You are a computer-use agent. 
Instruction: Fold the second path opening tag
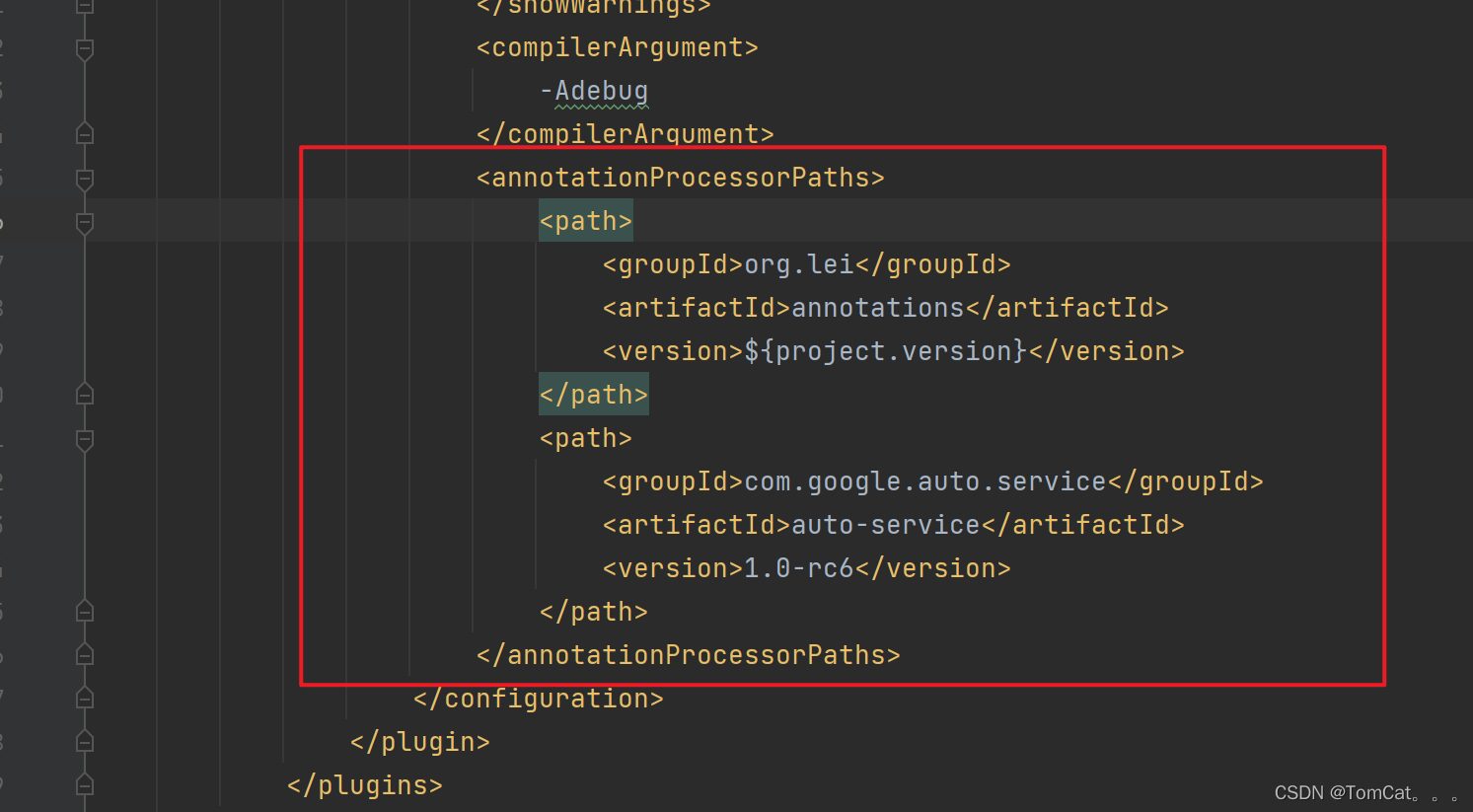[x=85, y=439]
